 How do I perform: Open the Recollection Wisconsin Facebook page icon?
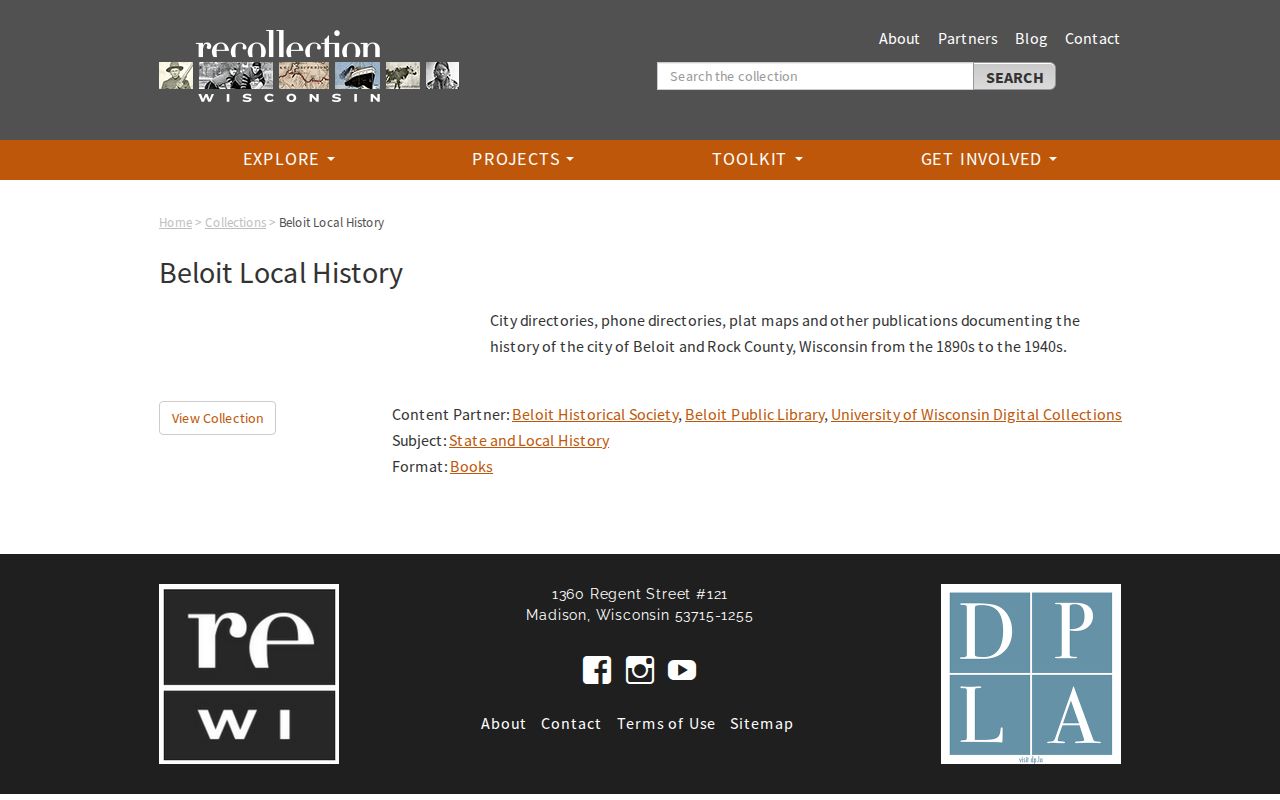pos(597,670)
